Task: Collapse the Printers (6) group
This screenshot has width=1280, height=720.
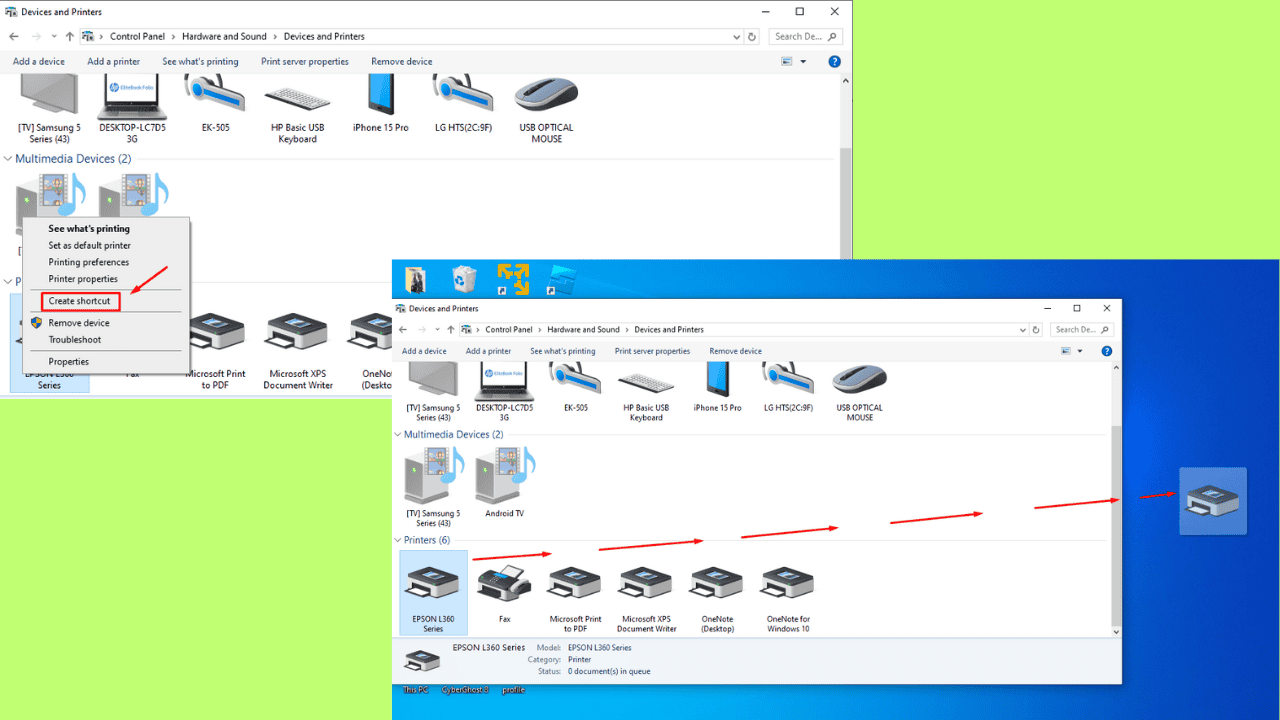Action: point(398,540)
